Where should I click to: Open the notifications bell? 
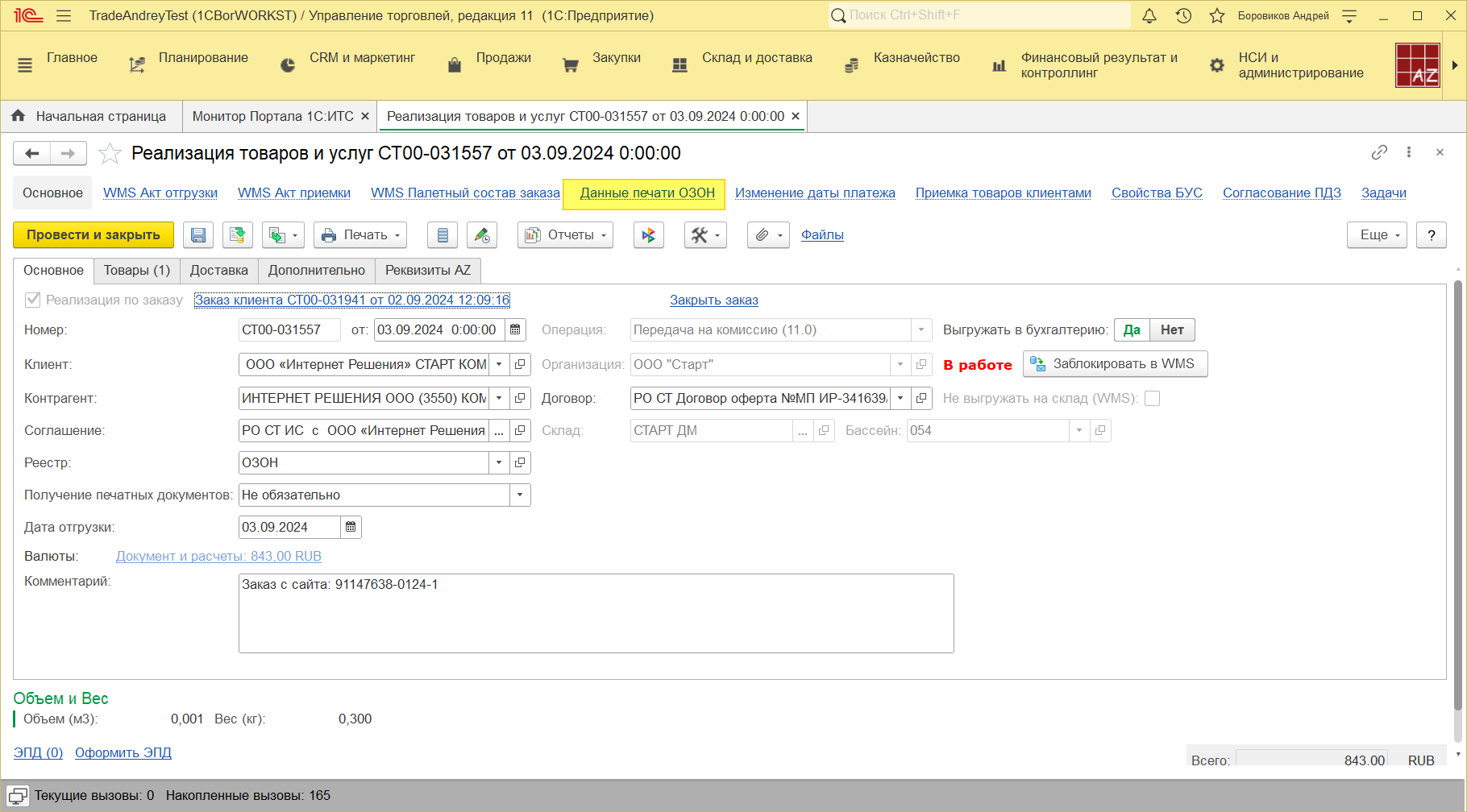[x=1149, y=16]
